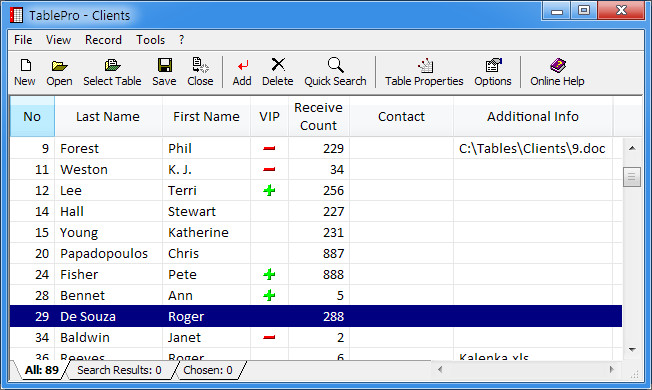The height and width of the screenshot is (390, 652).
Task: Toggle VIP minus mark for Forest
Action: pyautogui.click(x=269, y=148)
